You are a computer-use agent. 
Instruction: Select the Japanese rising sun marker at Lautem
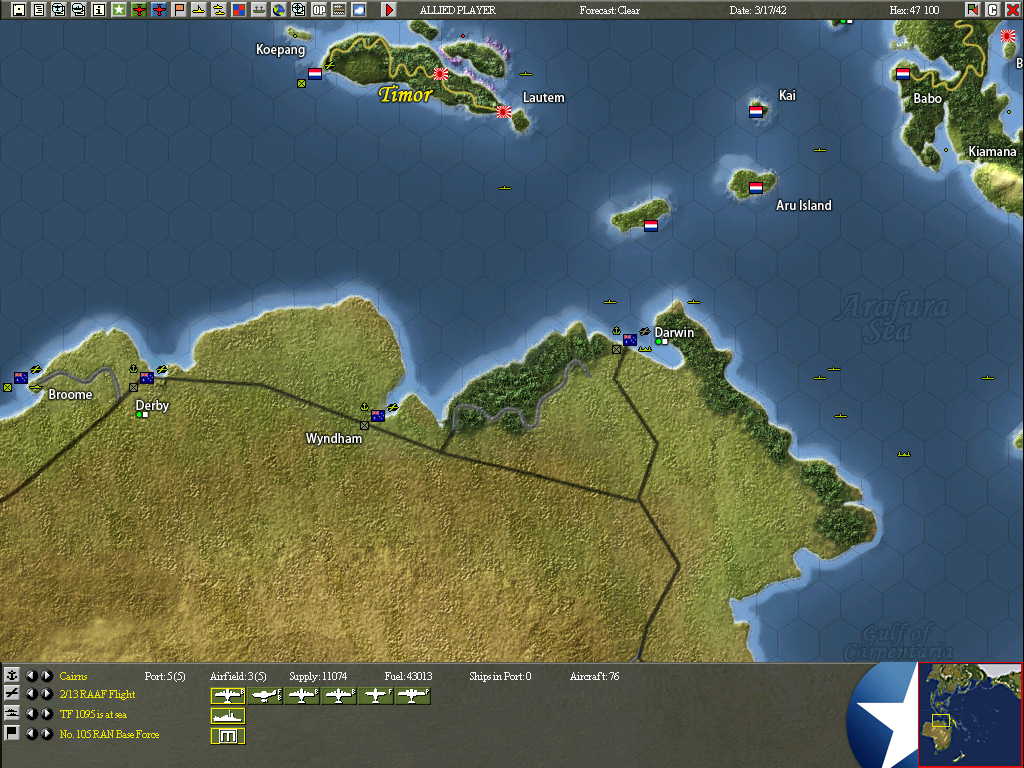coord(504,112)
